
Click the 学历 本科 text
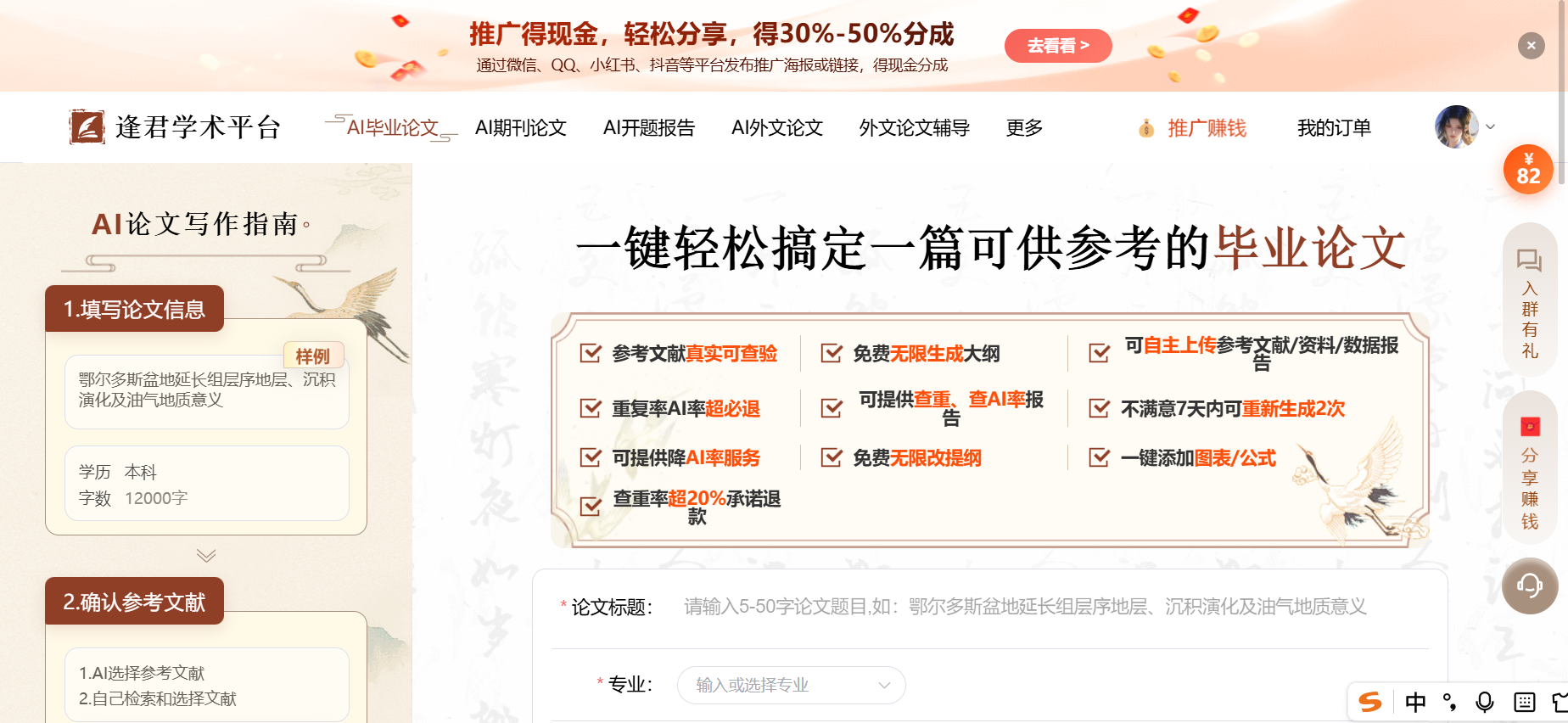click(118, 472)
